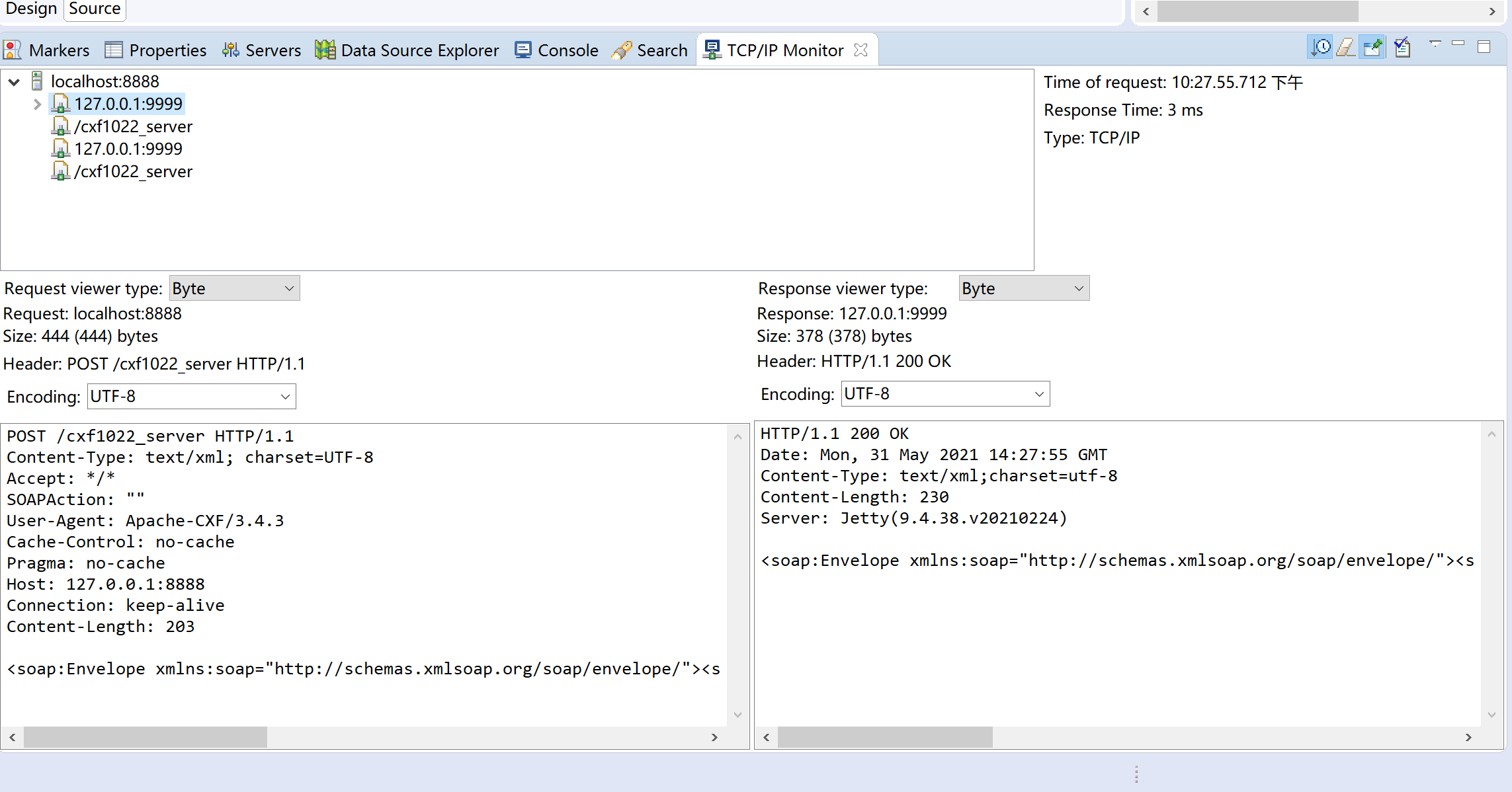1512x792 pixels.
Task: Toggle Sort by Response Time icon
Action: [x=1321, y=48]
